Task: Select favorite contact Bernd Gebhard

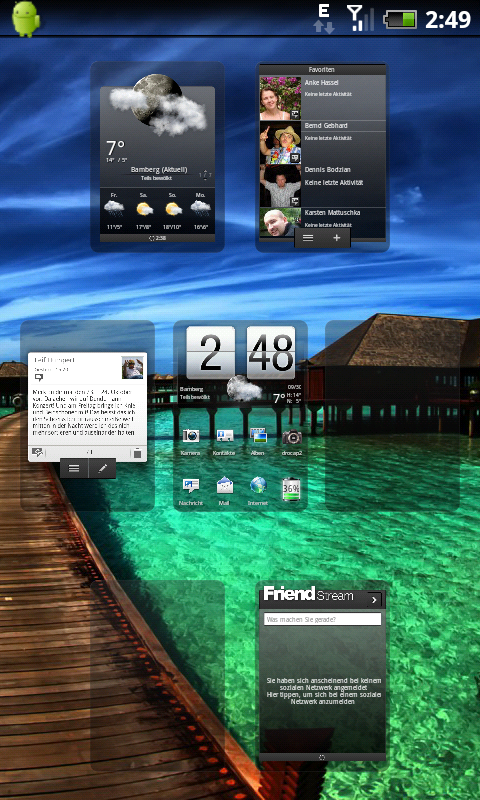Action: click(322, 142)
